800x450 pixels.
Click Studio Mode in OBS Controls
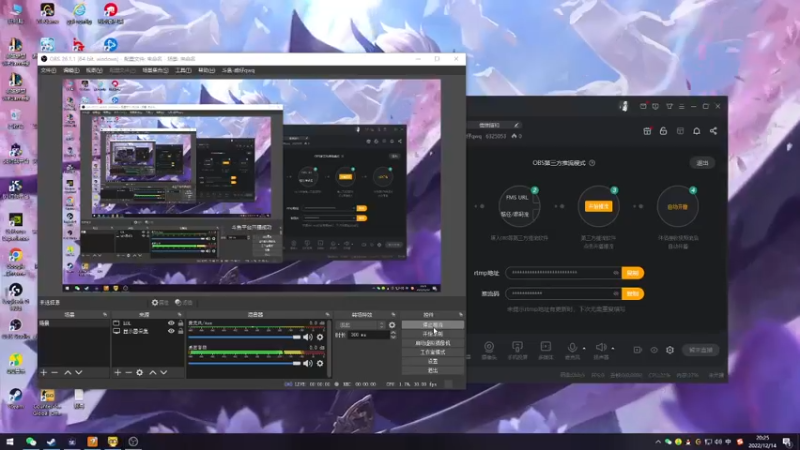tap(433, 352)
